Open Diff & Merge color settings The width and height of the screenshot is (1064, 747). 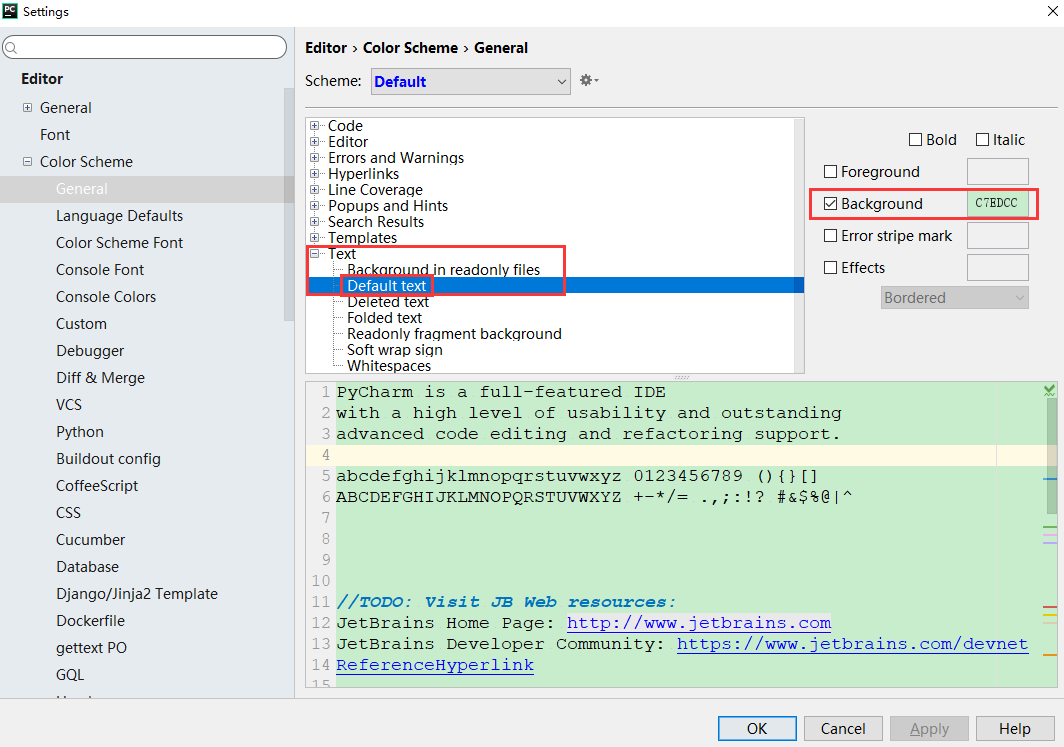point(100,378)
